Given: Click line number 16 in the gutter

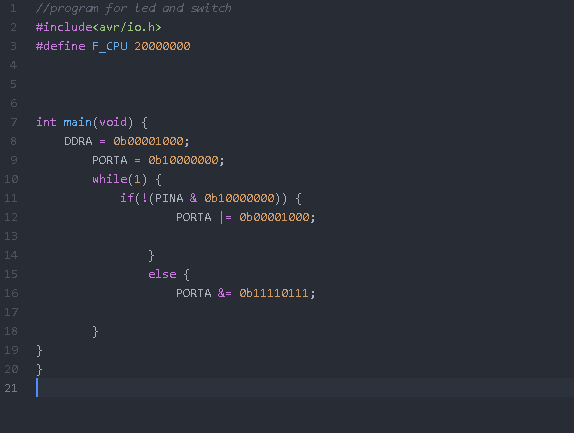Looking at the screenshot, I should pos(11,293).
